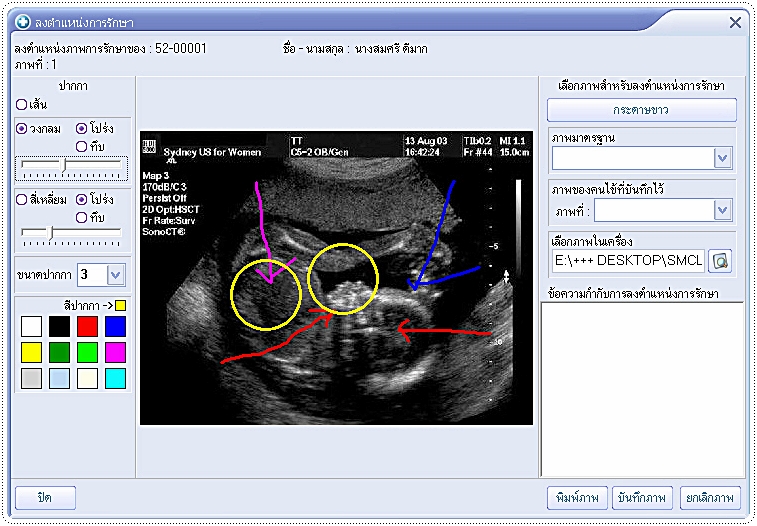This screenshot has width=757, height=526.
Task: Click the กระดาษขาว (white paper) button
Action: [642, 110]
